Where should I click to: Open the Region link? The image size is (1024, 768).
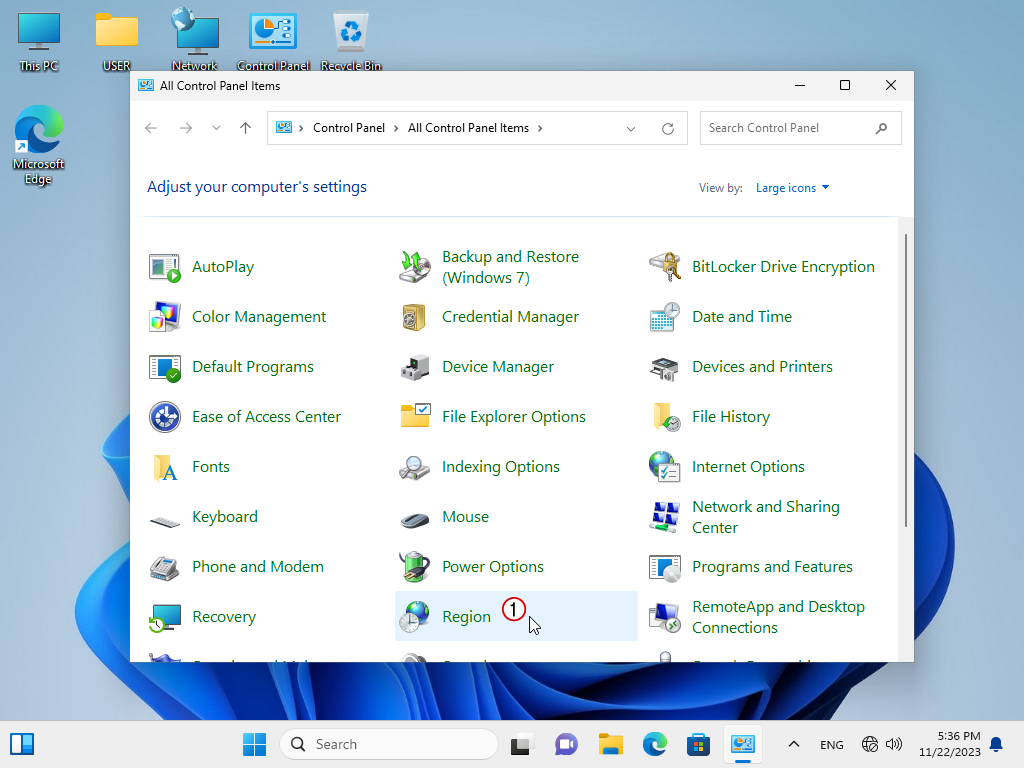[x=466, y=617]
